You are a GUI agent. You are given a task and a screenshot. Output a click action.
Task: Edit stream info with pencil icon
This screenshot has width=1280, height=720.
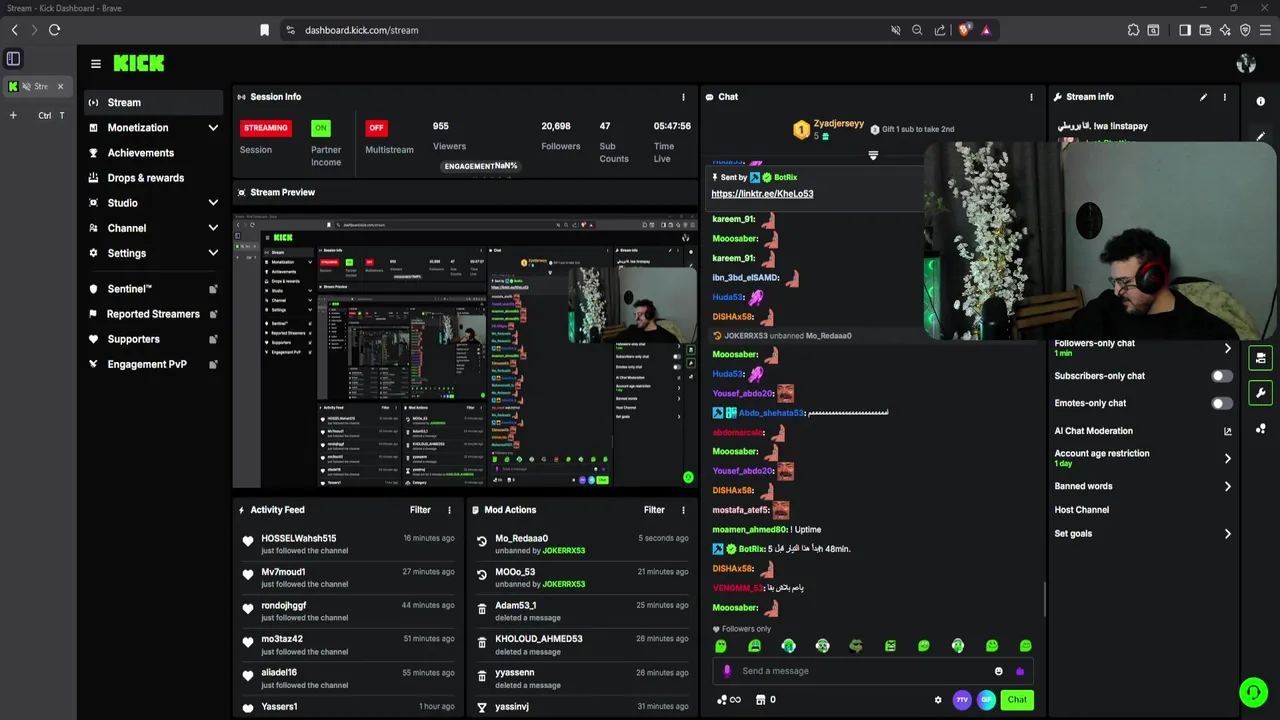tap(1203, 97)
